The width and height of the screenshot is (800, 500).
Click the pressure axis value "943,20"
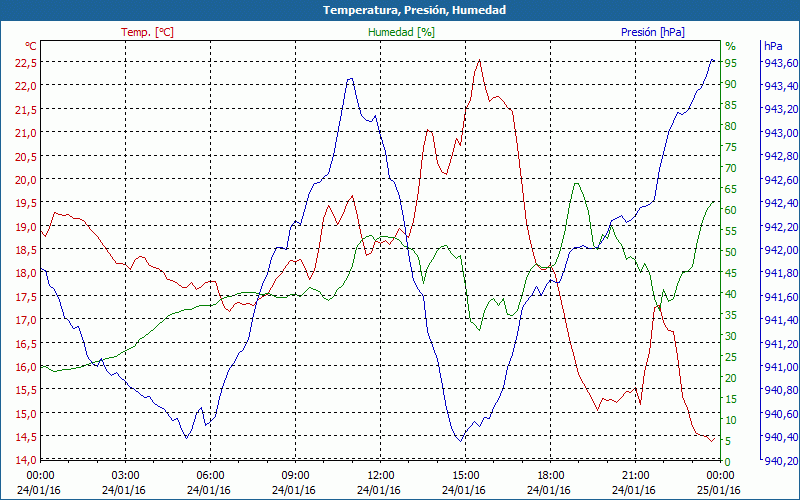click(x=781, y=109)
